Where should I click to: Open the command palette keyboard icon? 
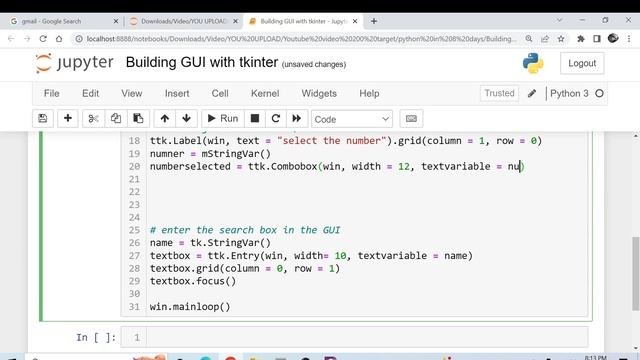tap(411, 119)
